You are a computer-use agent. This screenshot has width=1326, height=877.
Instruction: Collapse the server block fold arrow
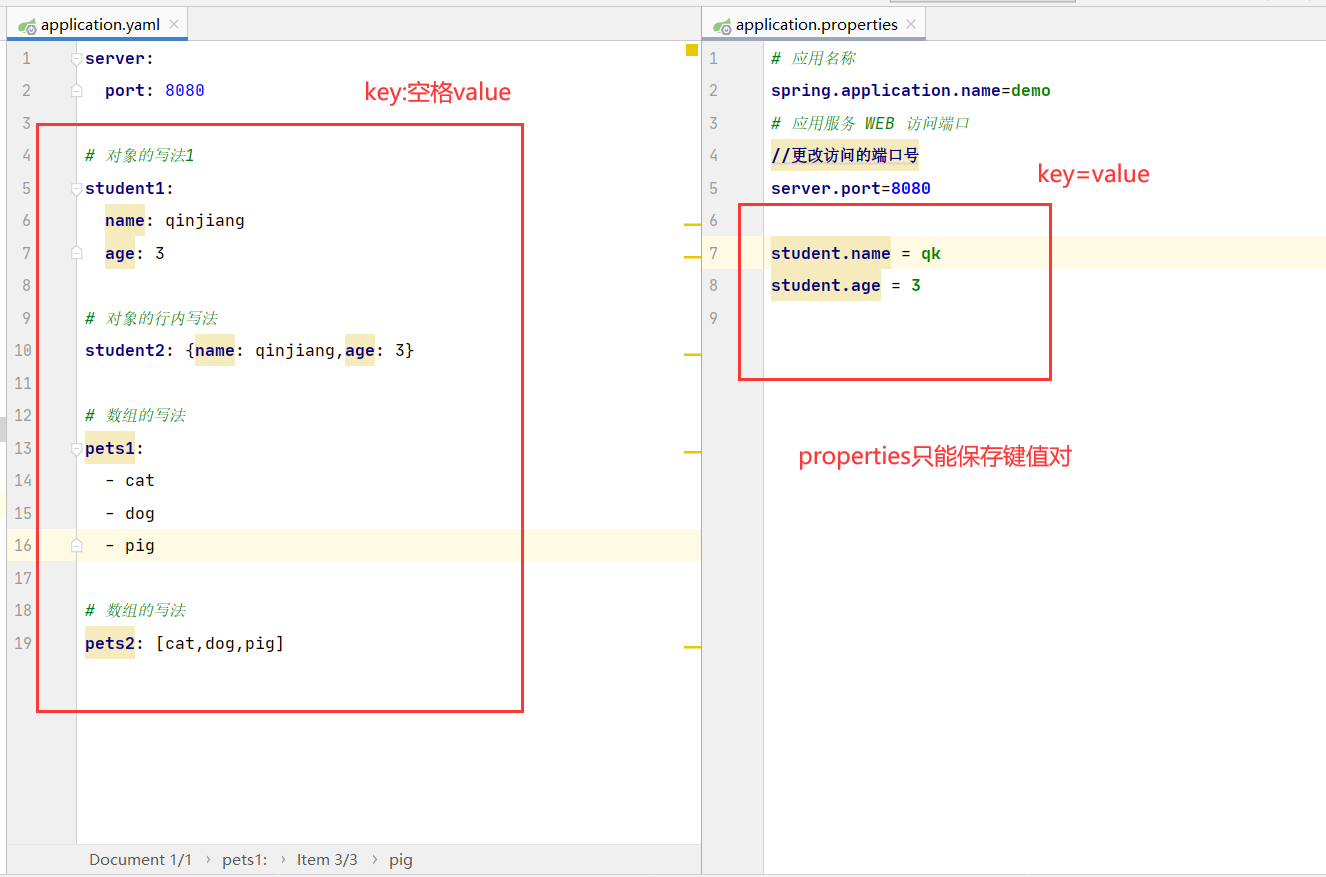[76, 58]
